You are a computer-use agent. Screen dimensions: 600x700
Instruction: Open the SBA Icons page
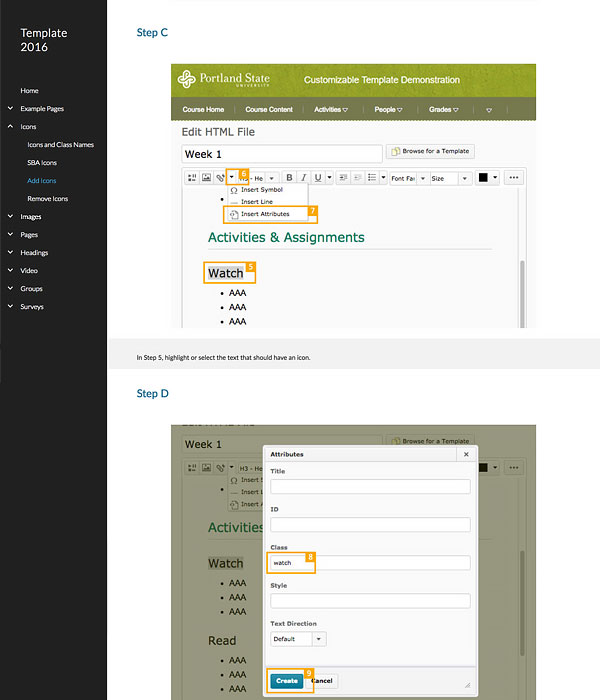pos(42,162)
